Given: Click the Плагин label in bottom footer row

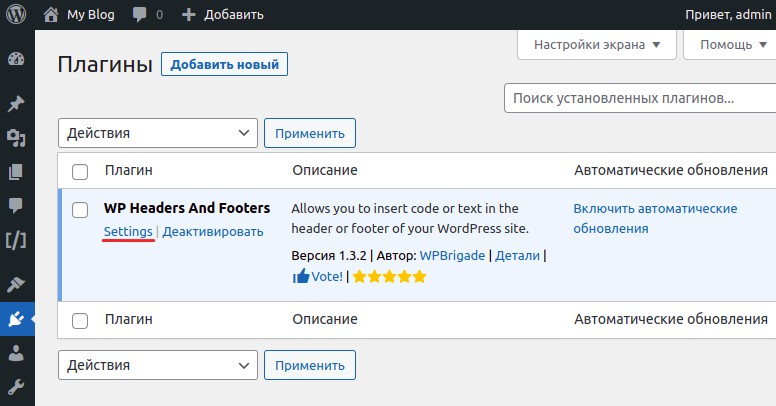Looking at the screenshot, I should pyautogui.click(x=129, y=319).
